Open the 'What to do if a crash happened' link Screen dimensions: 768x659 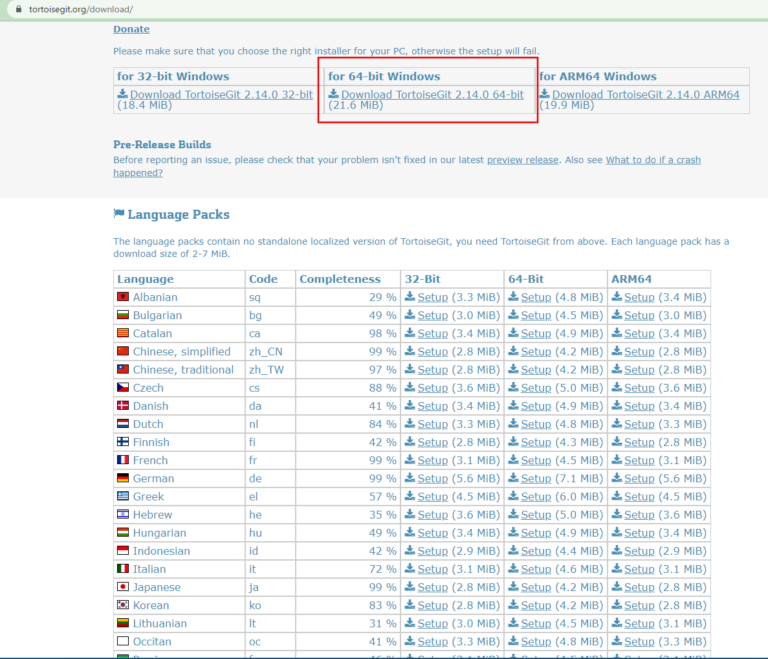pyautogui.click(x=652, y=160)
